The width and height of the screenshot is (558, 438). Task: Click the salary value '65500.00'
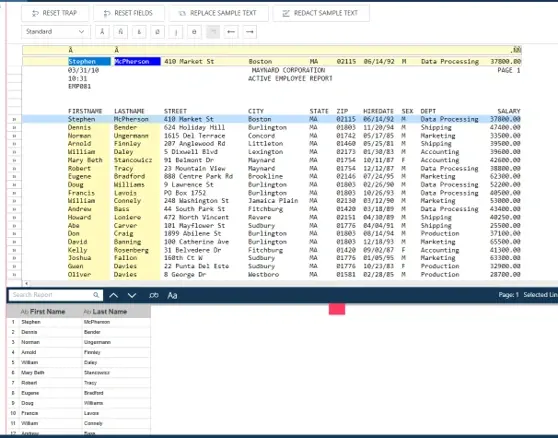[505, 242]
